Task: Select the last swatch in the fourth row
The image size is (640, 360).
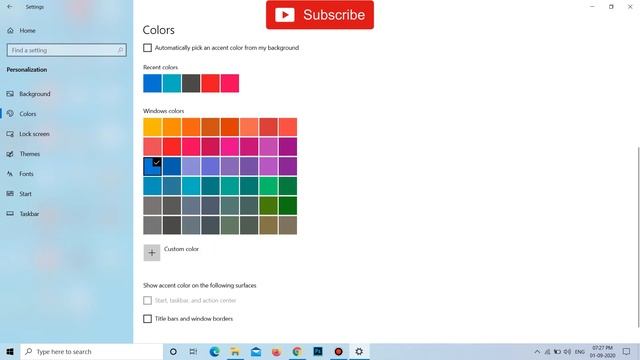Action: [288, 186]
